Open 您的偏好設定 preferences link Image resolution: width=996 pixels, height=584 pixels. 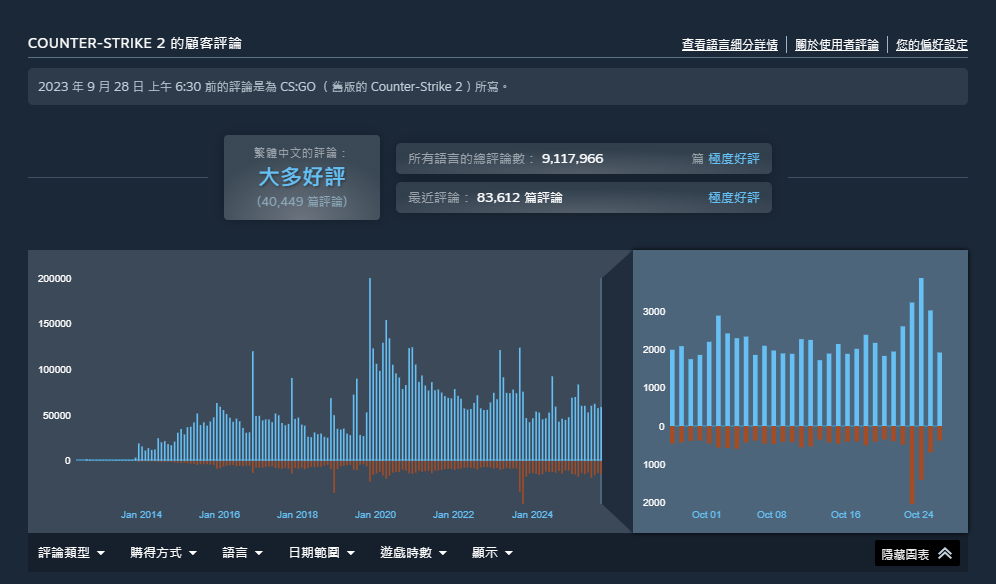[929, 45]
